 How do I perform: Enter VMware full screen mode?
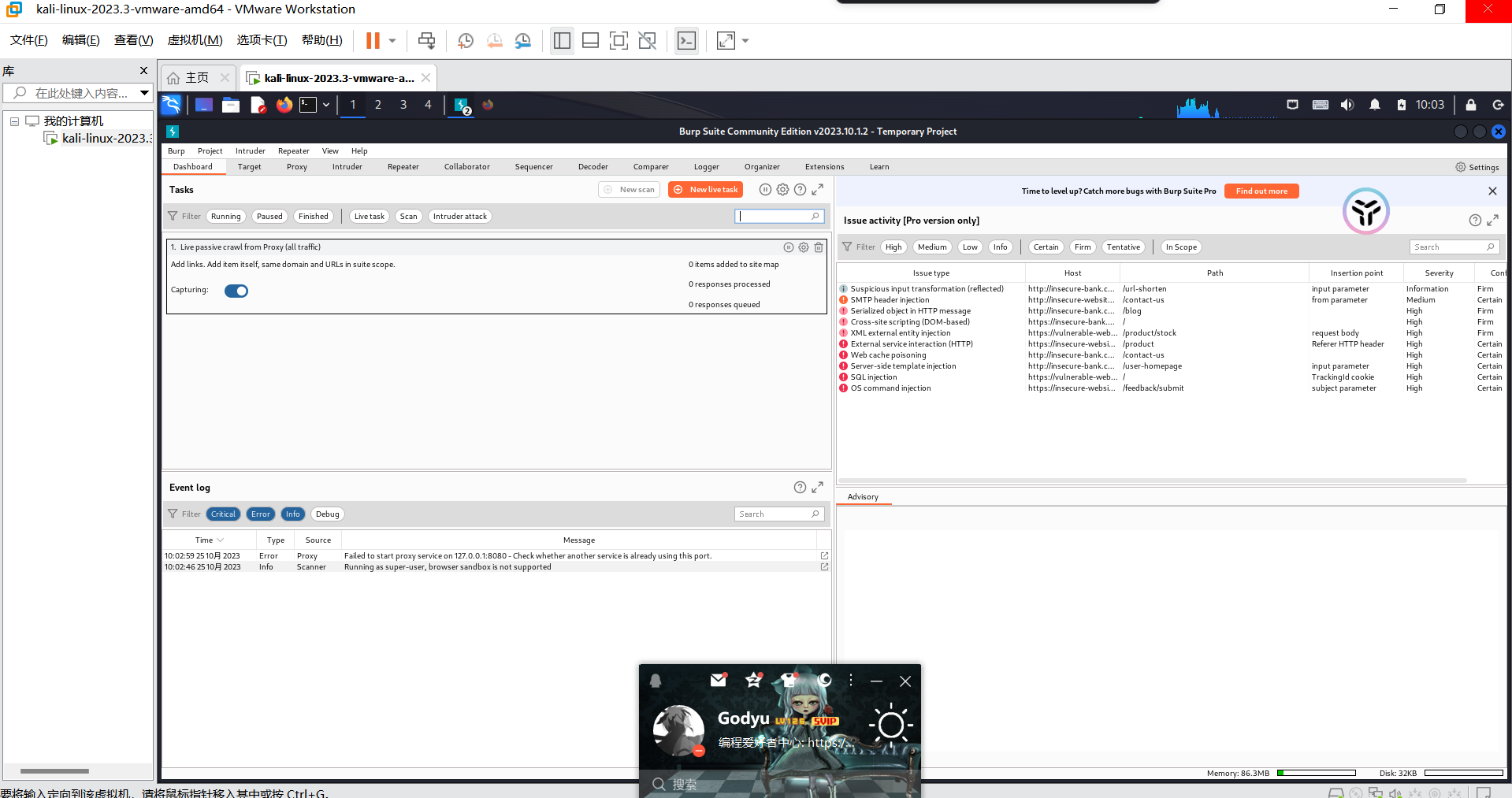point(619,41)
